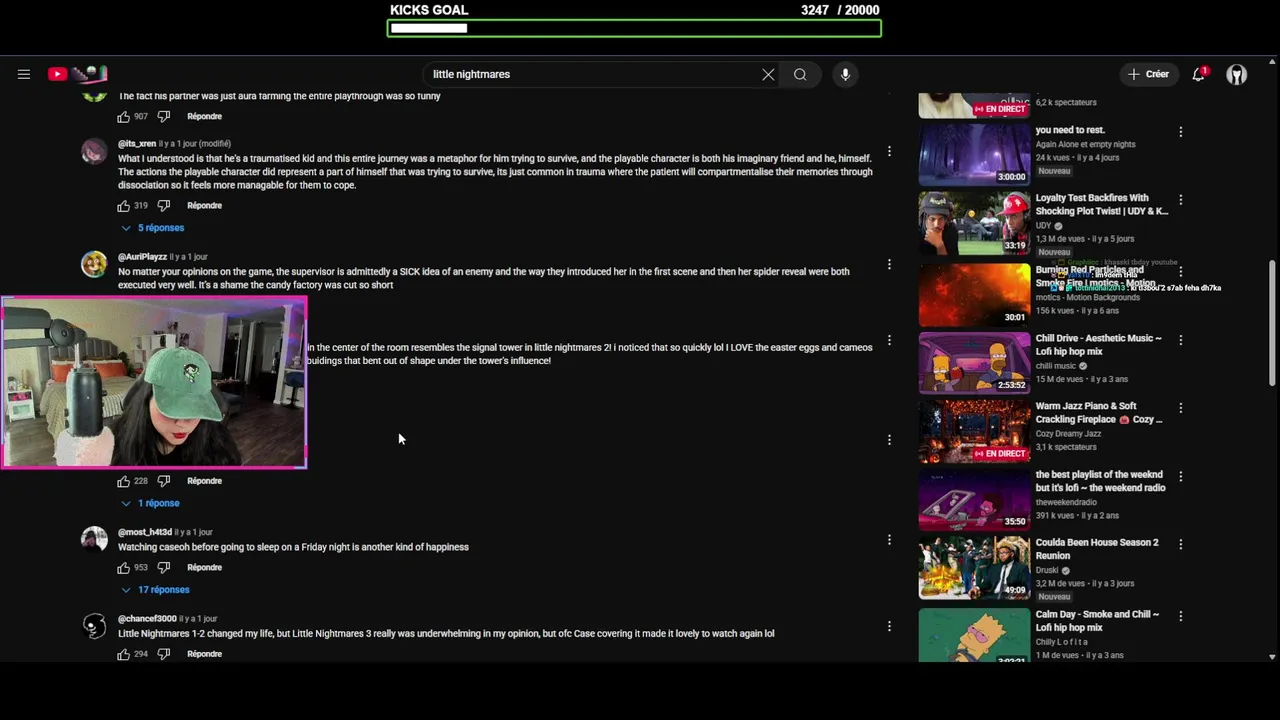Start voice search with the microphone

point(845,74)
